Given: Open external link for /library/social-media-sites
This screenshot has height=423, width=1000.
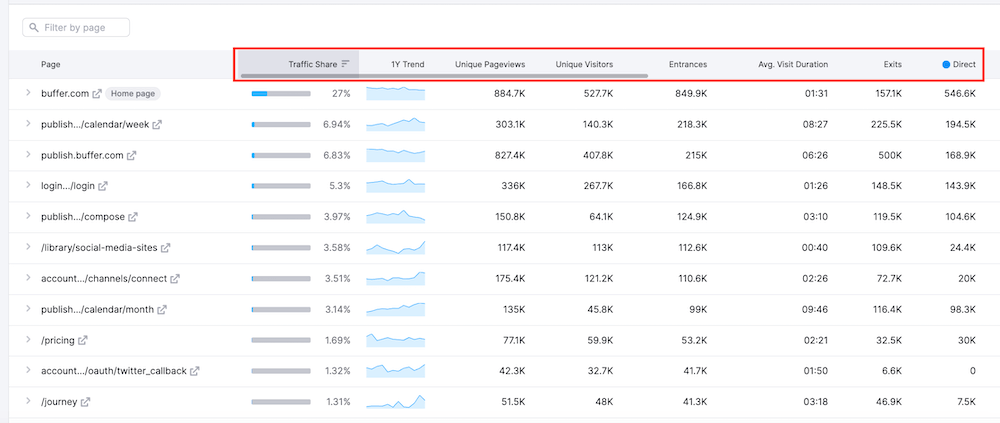Looking at the screenshot, I should click(x=166, y=248).
